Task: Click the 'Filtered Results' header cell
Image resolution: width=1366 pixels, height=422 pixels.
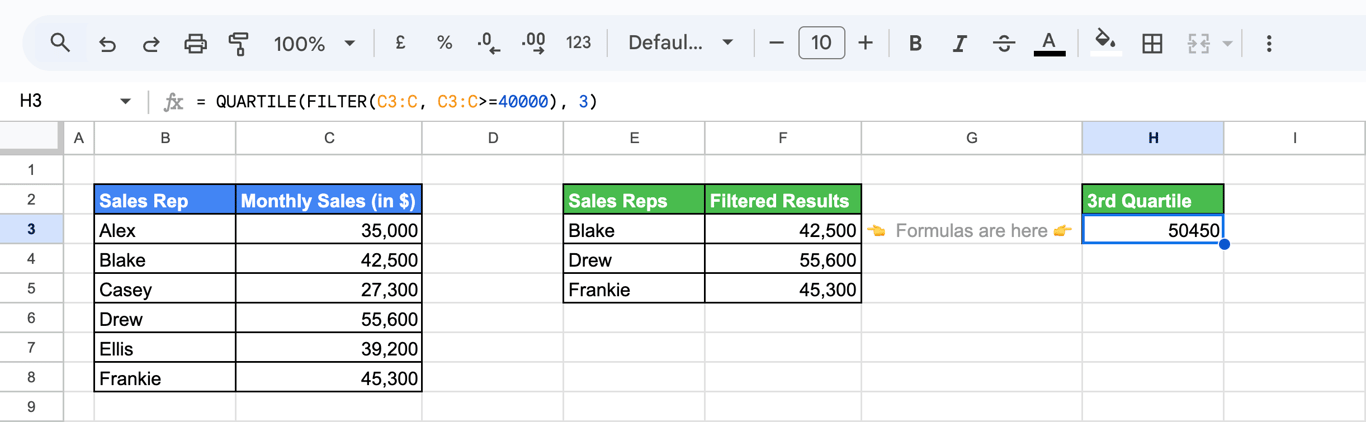Action: click(x=783, y=200)
